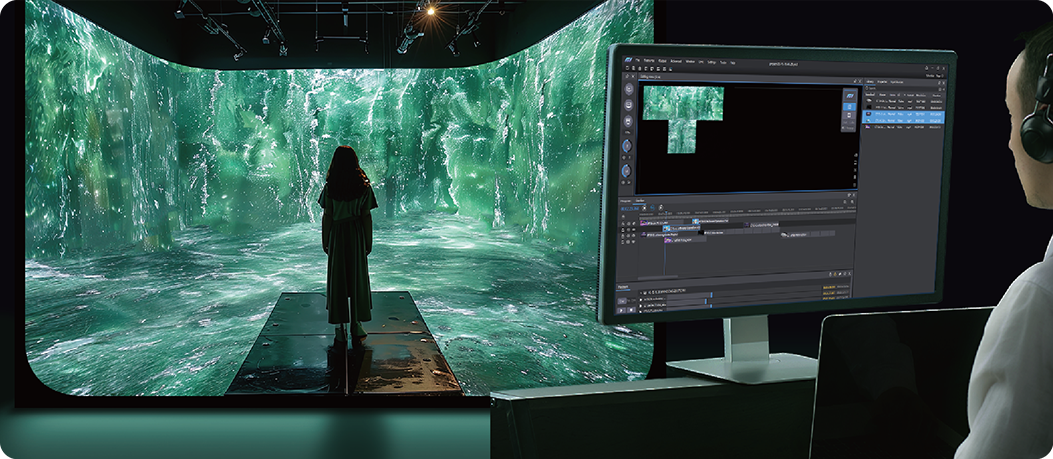The height and width of the screenshot is (459, 1053).
Task: Click the app logo left of the menu bar
Action: click(x=628, y=59)
